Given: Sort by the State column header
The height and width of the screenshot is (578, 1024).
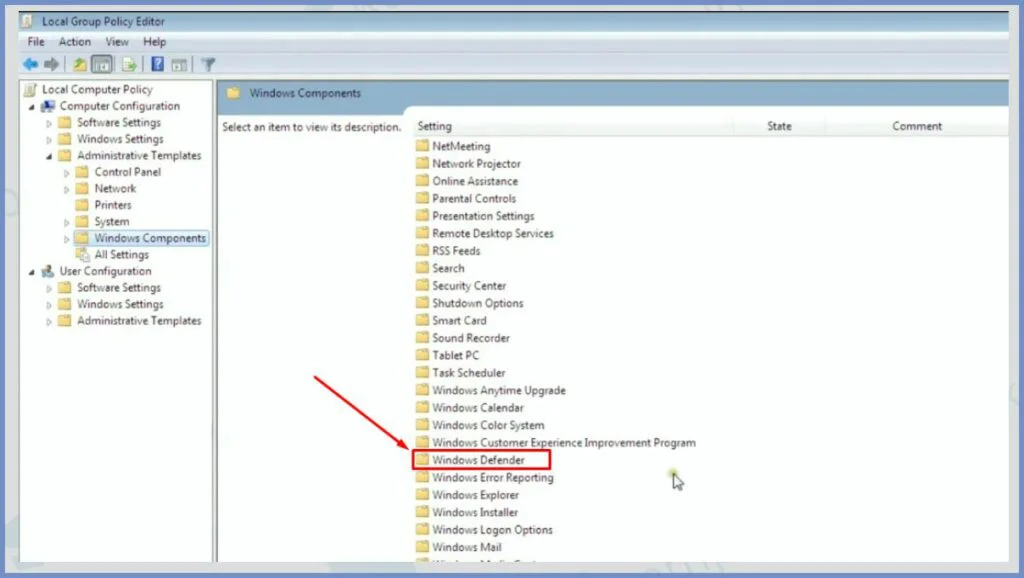Looking at the screenshot, I should 779,126.
